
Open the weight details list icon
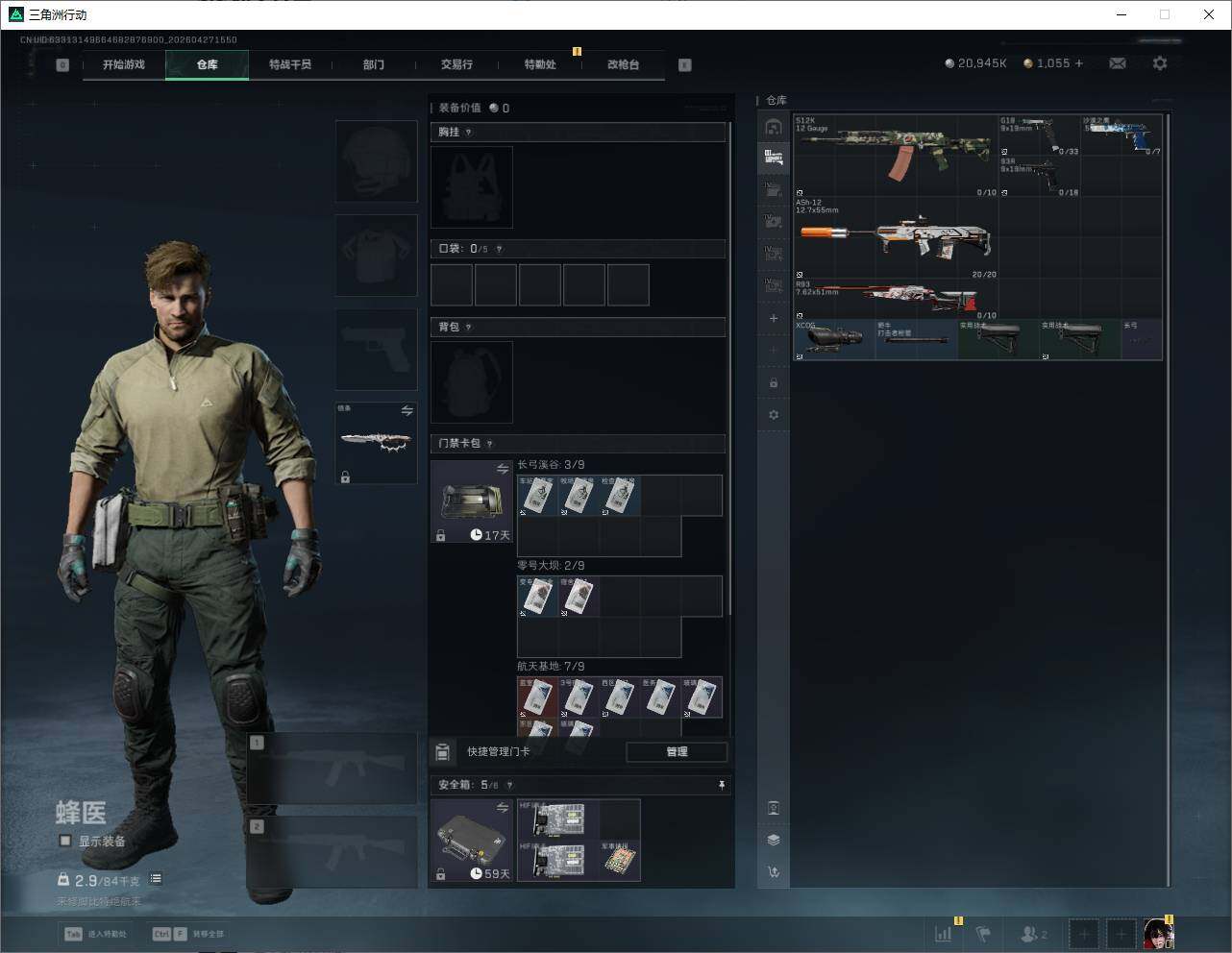pyautogui.click(x=156, y=879)
